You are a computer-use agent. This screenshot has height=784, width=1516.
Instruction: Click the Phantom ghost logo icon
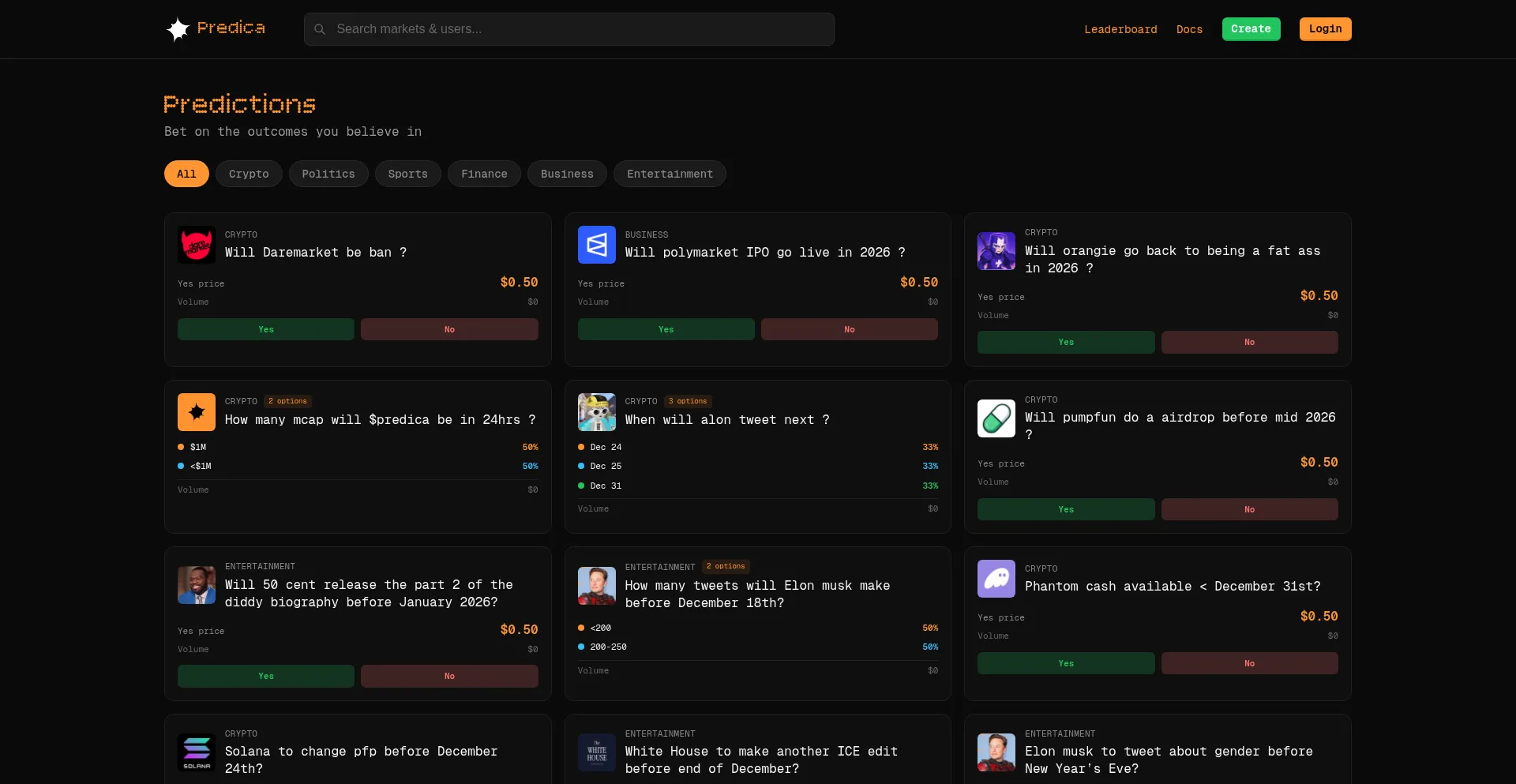pos(996,579)
